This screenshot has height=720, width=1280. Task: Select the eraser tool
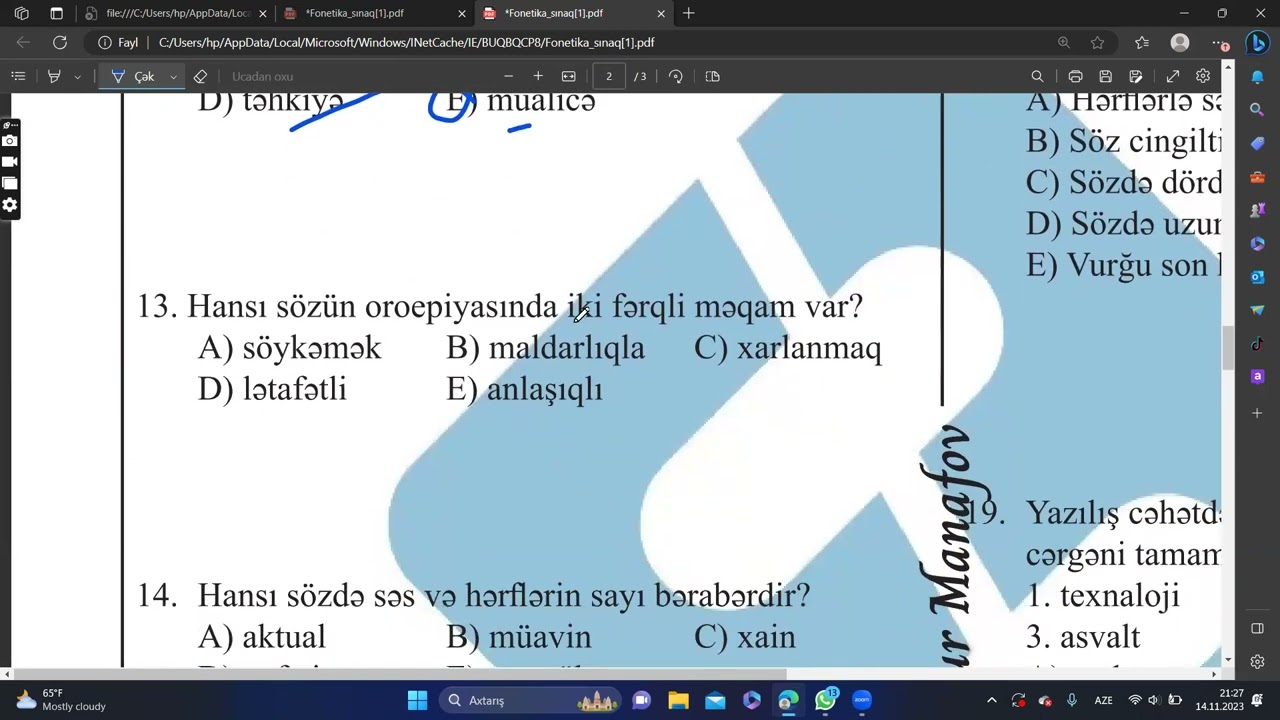(200, 76)
